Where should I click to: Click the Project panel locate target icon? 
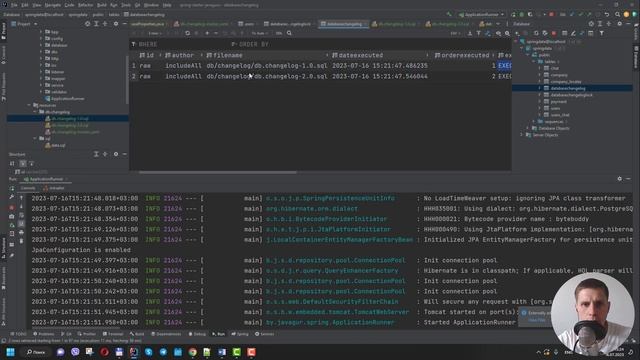pos(87,24)
